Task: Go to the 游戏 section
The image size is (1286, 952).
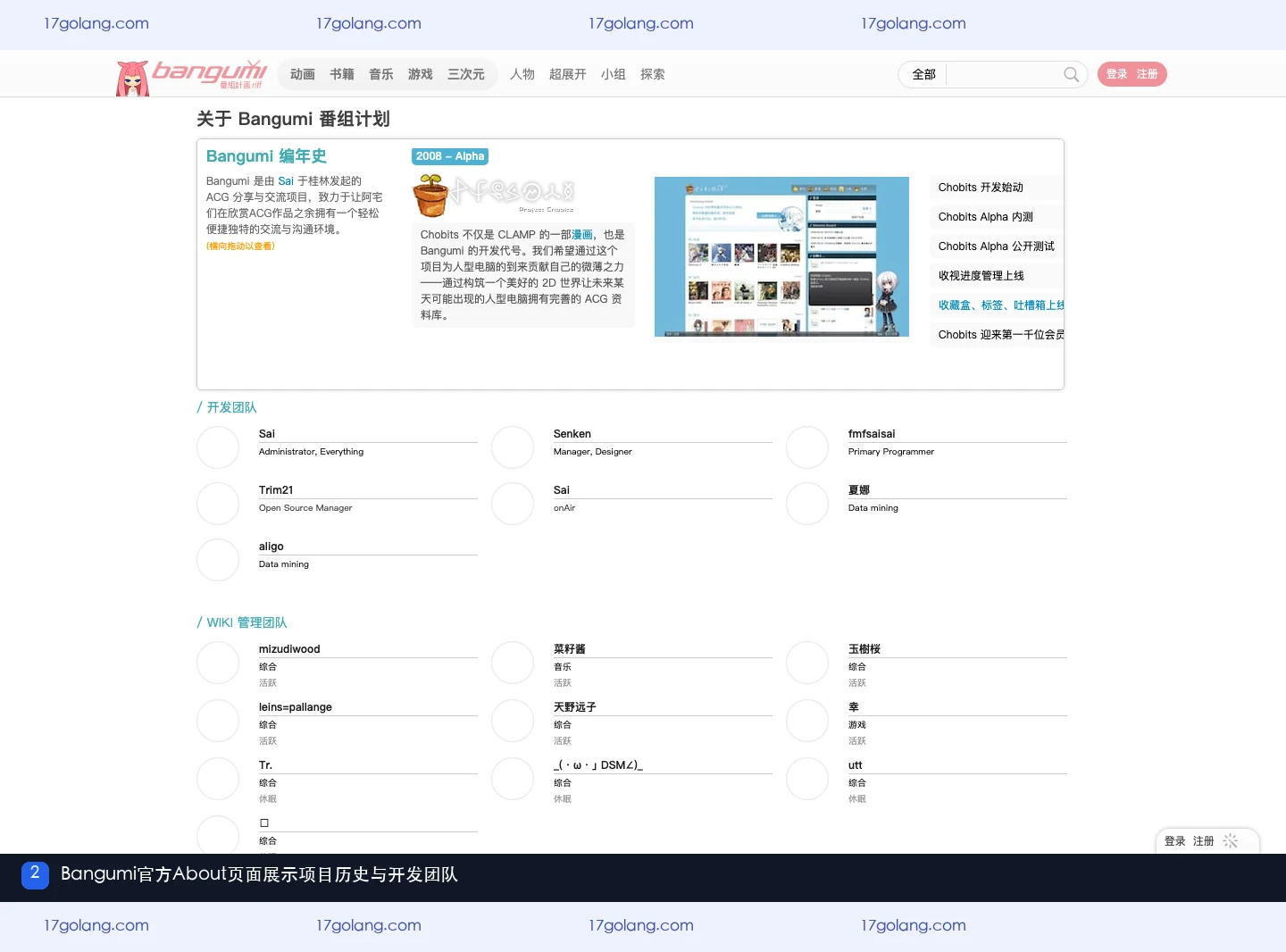Action: tap(421, 74)
